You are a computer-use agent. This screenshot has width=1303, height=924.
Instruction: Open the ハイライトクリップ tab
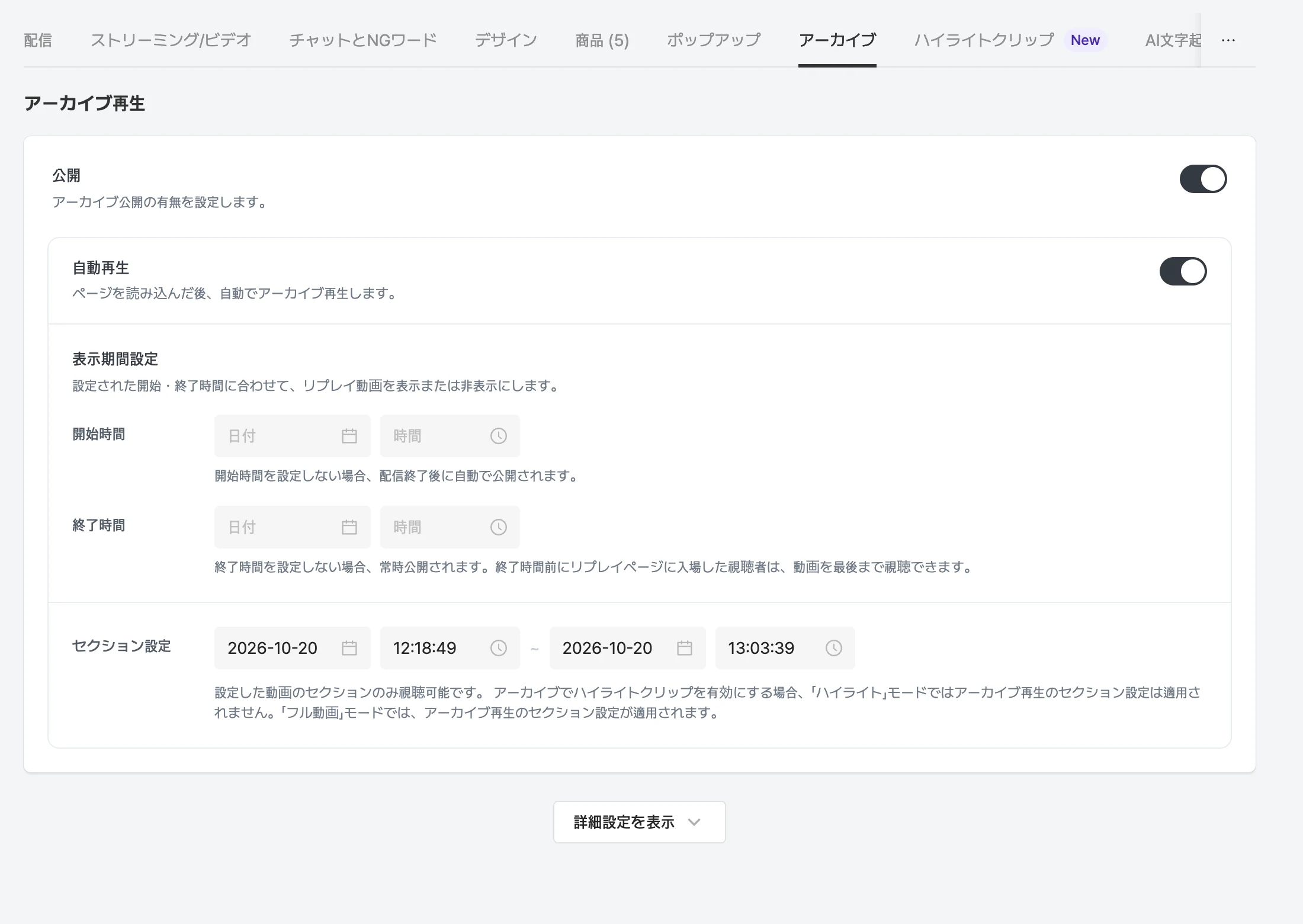coord(984,40)
